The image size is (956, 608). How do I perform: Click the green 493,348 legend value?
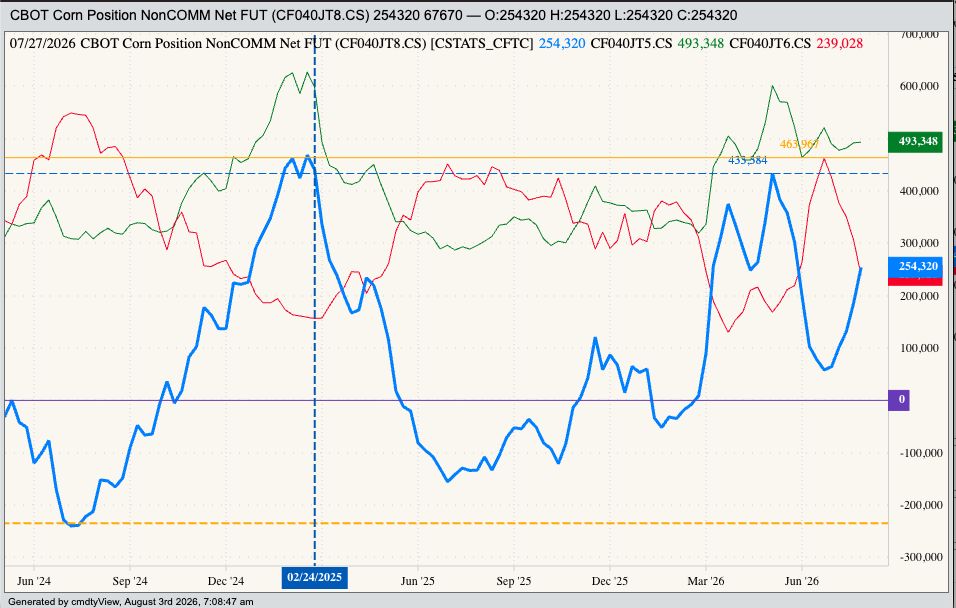click(x=701, y=43)
